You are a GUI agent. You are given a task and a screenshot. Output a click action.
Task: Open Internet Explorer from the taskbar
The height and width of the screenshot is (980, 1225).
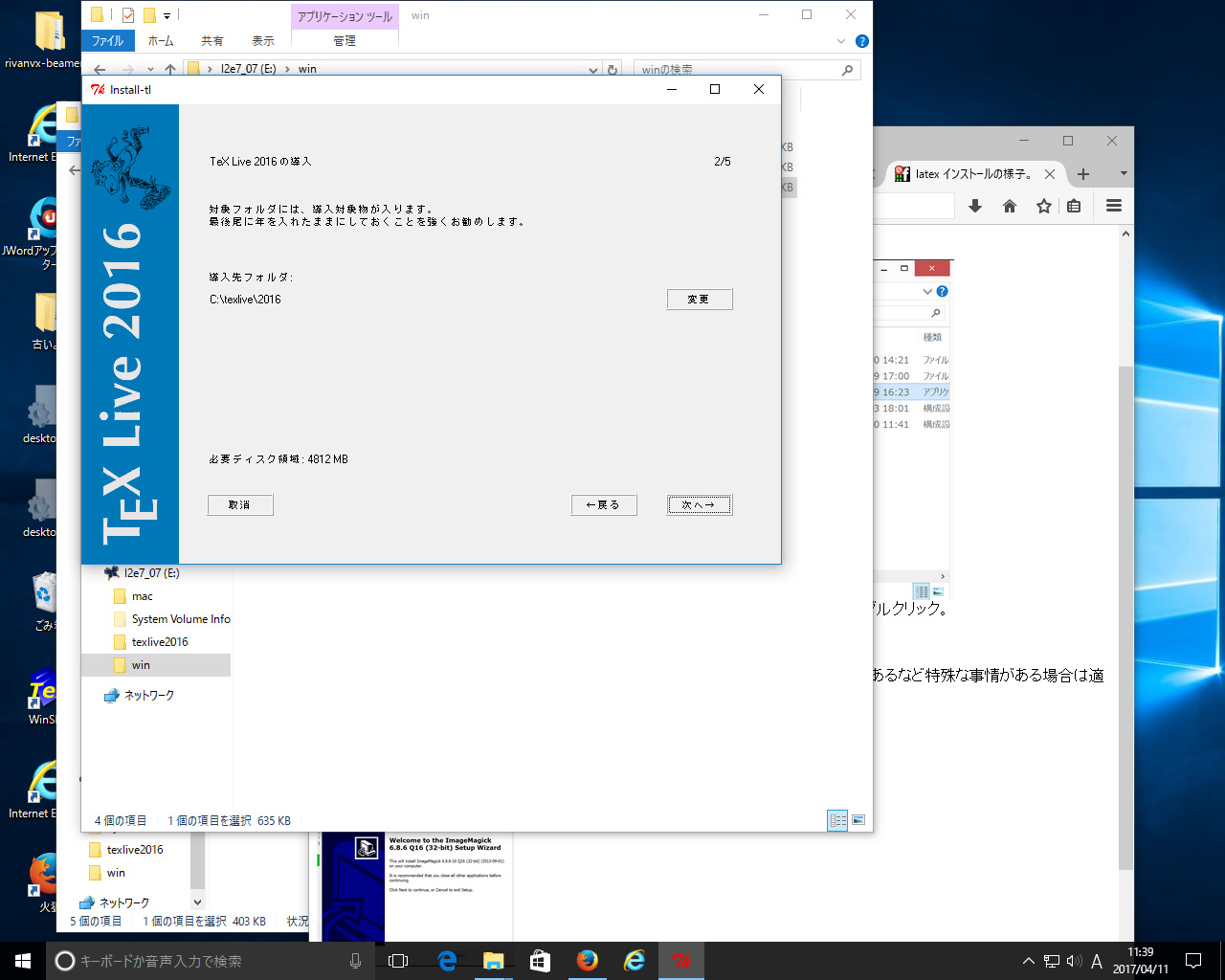(635, 961)
